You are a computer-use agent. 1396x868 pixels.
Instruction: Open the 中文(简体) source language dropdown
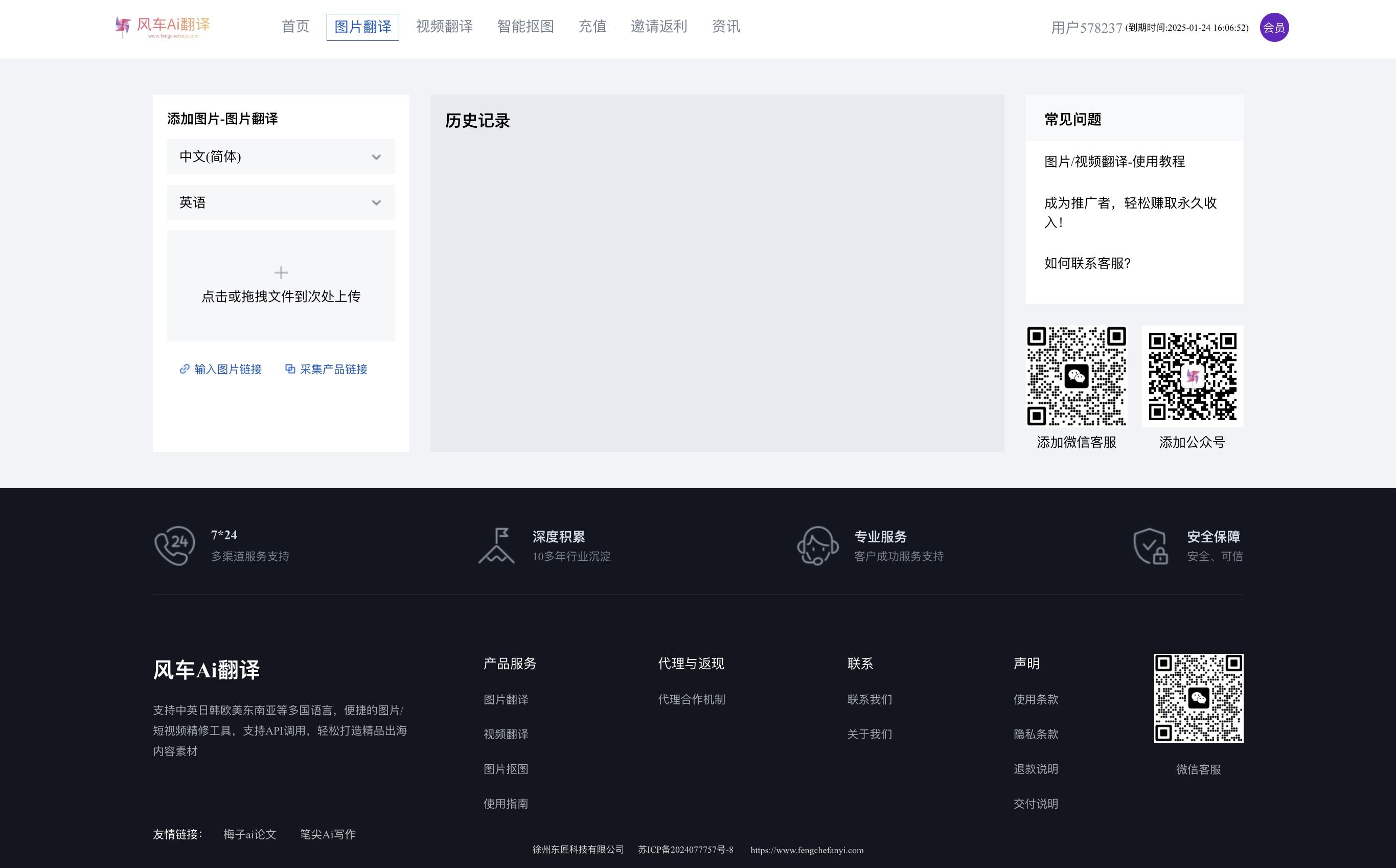[x=281, y=157]
